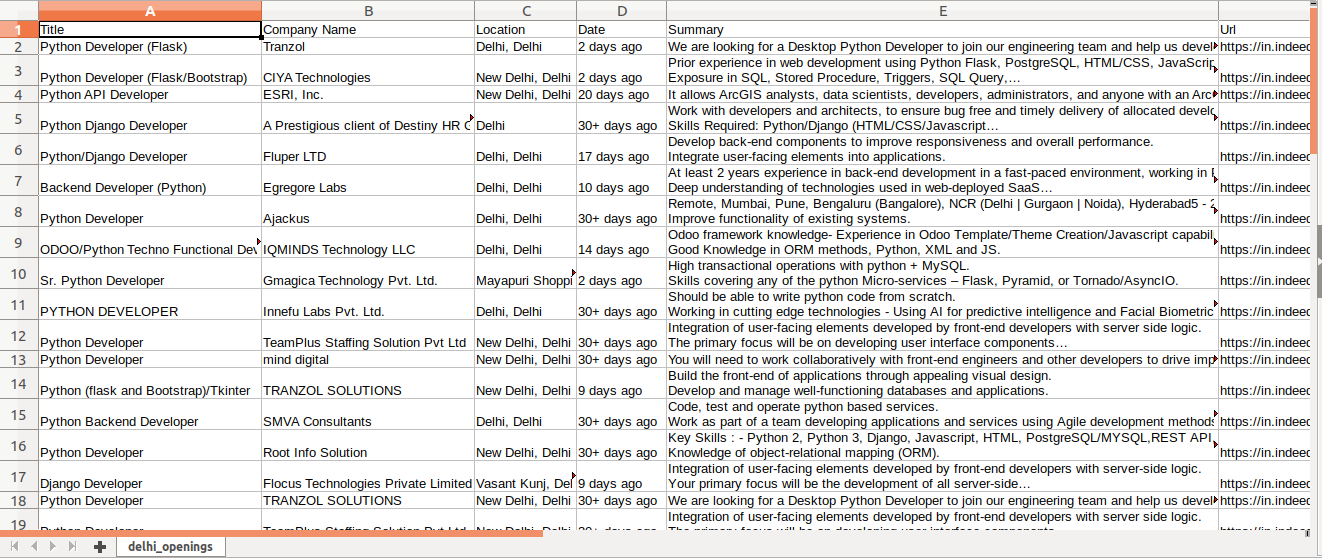
Task: Select the "Python Backend Developer" cell
Action: click(150, 414)
